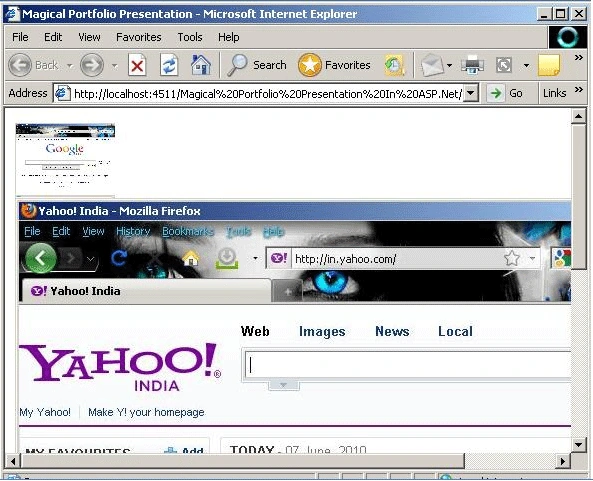Image resolution: width=593 pixels, height=481 pixels.
Task: Expand the address bar dropdown arrow
Action: 471,93
